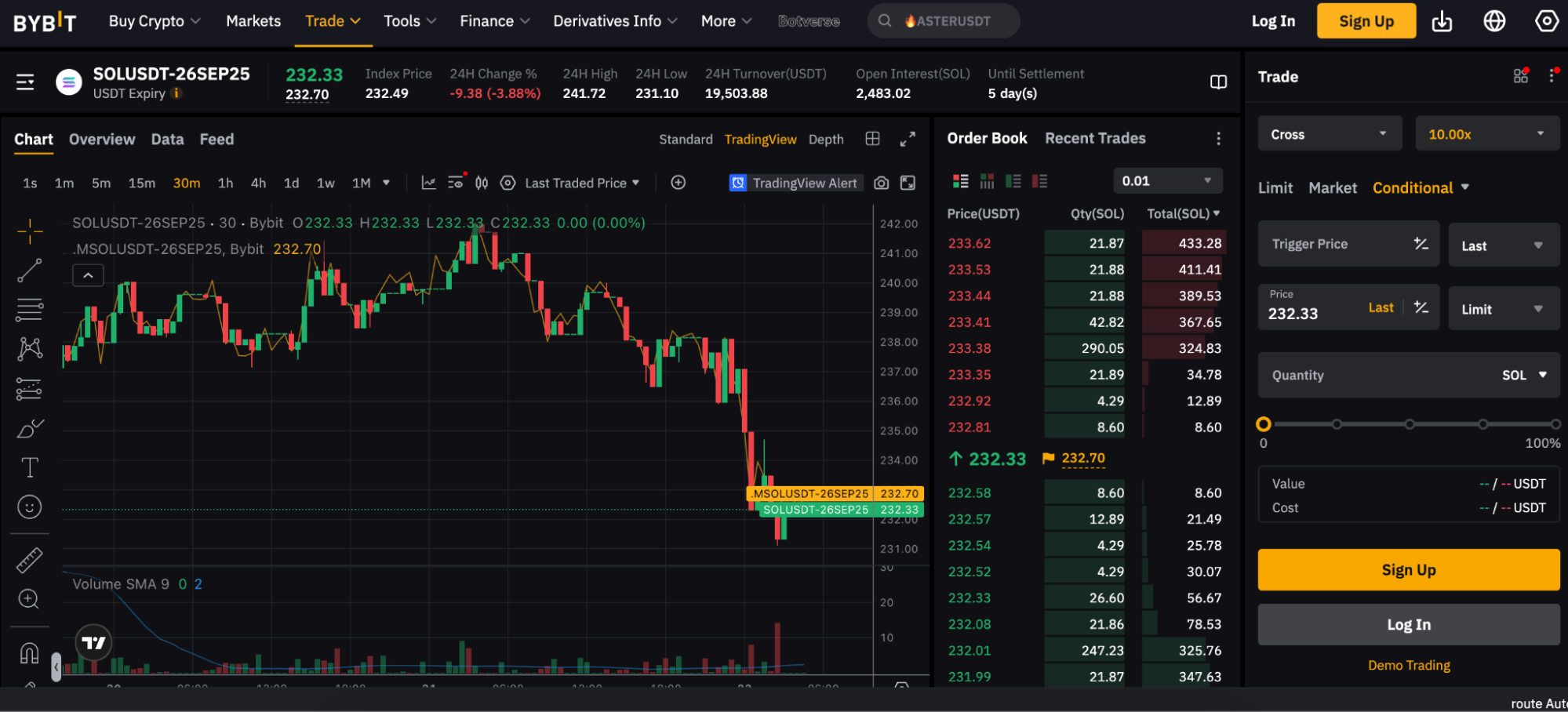Open chart indicators icon

point(428,183)
